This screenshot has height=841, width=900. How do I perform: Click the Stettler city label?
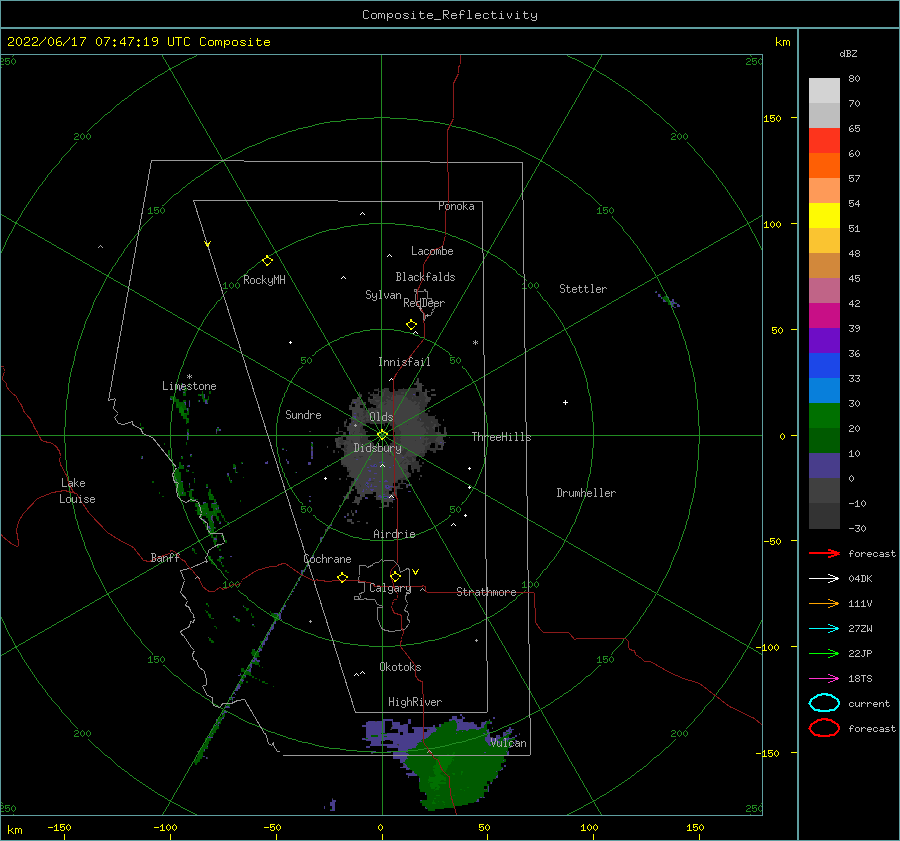[x=583, y=289]
